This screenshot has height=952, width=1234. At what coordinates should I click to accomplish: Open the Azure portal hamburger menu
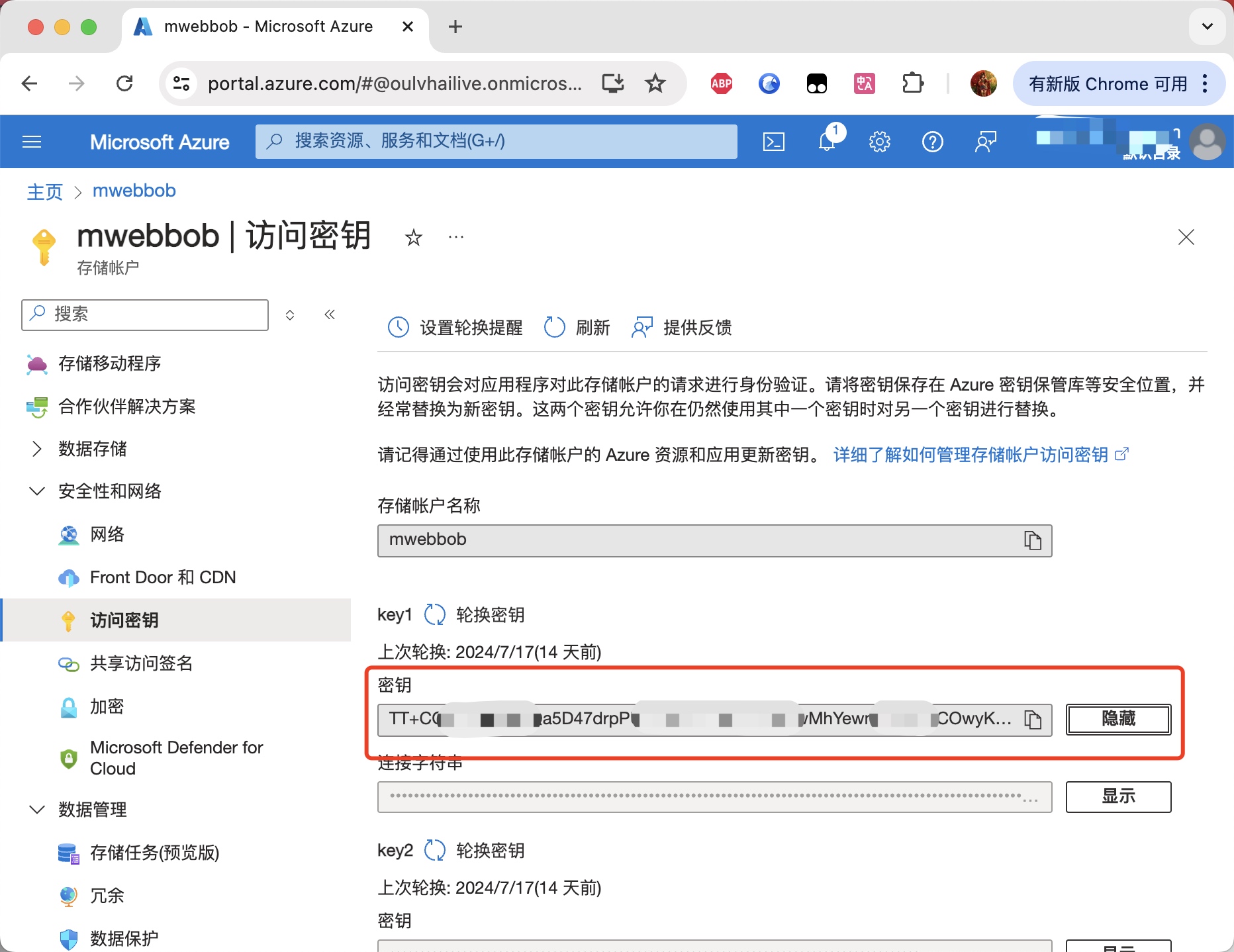(32, 142)
